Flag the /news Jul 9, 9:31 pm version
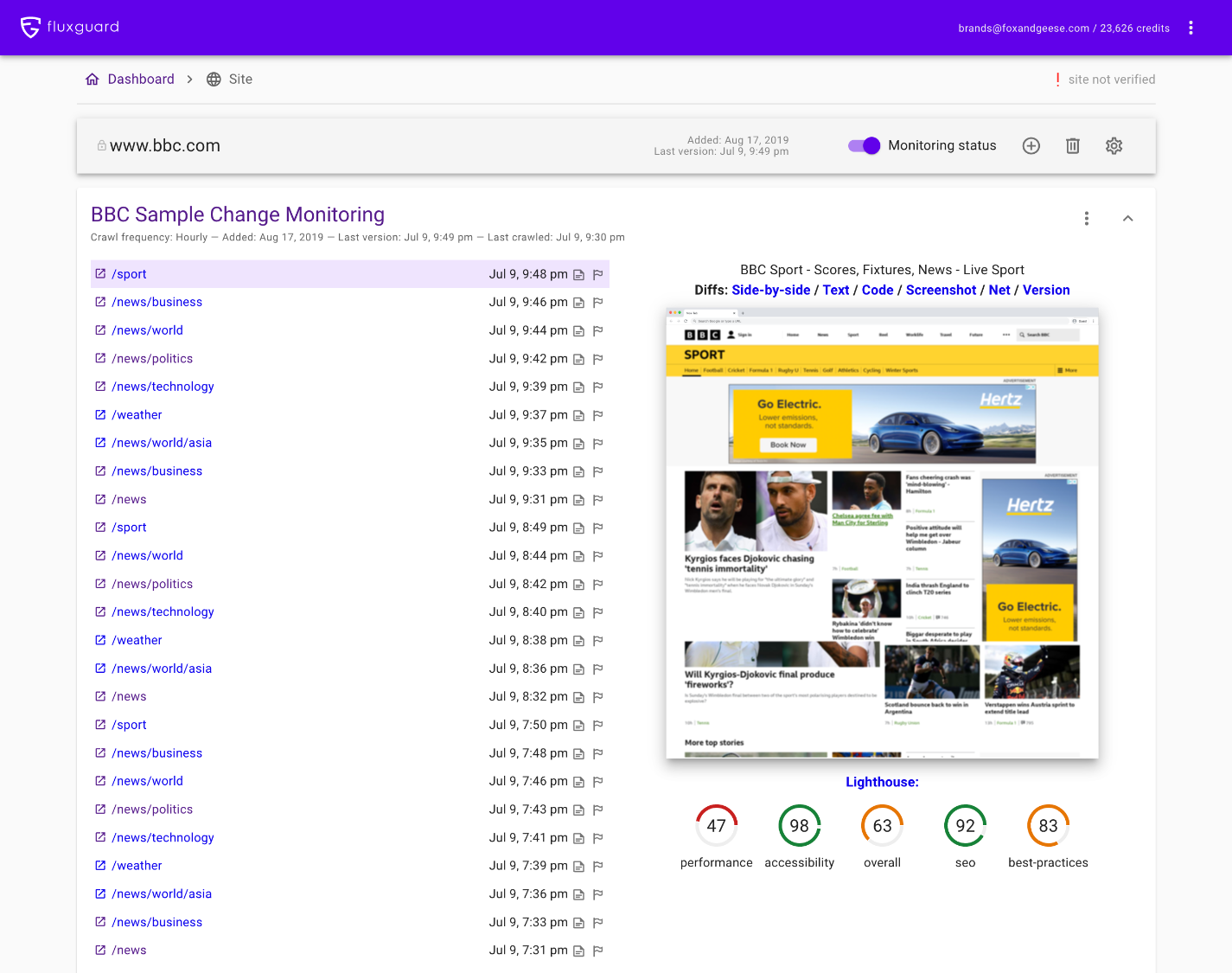Image resolution: width=1232 pixels, height=973 pixels. [x=597, y=500]
